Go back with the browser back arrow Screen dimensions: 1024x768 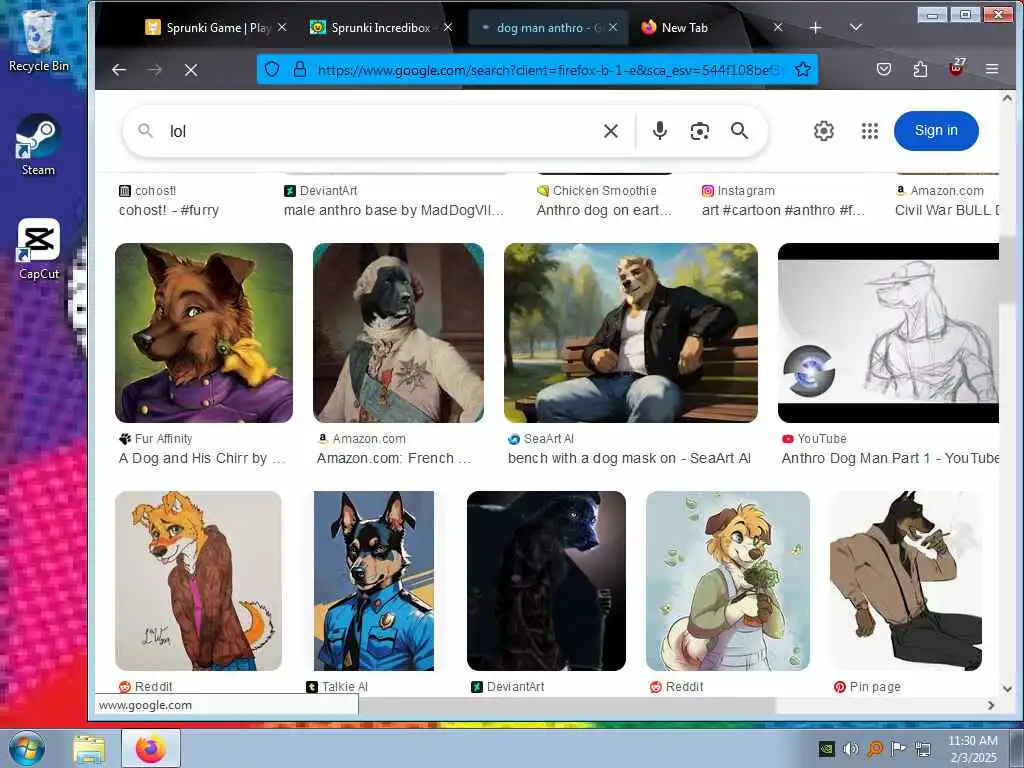click(118, 69)
